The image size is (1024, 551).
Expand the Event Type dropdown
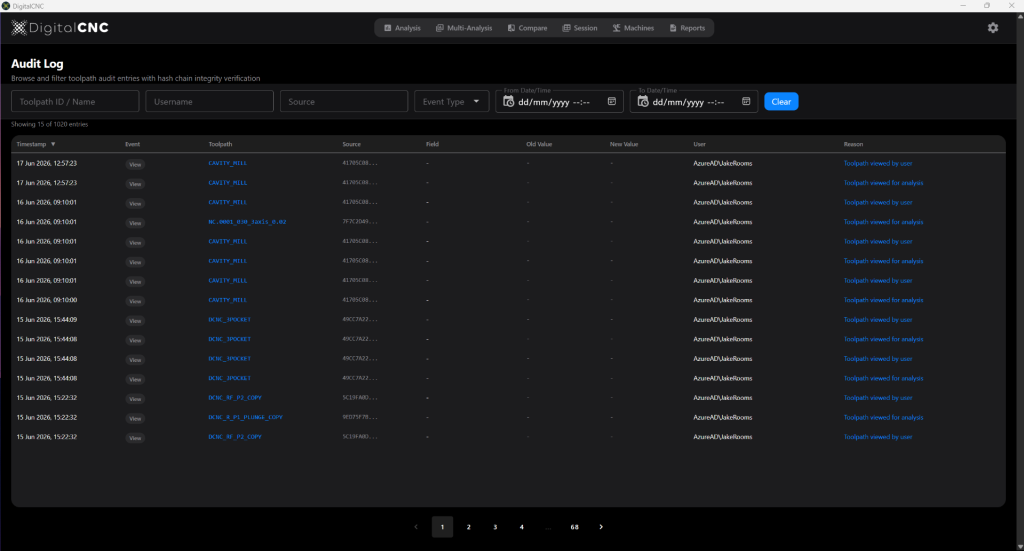[x=451, y=101]
